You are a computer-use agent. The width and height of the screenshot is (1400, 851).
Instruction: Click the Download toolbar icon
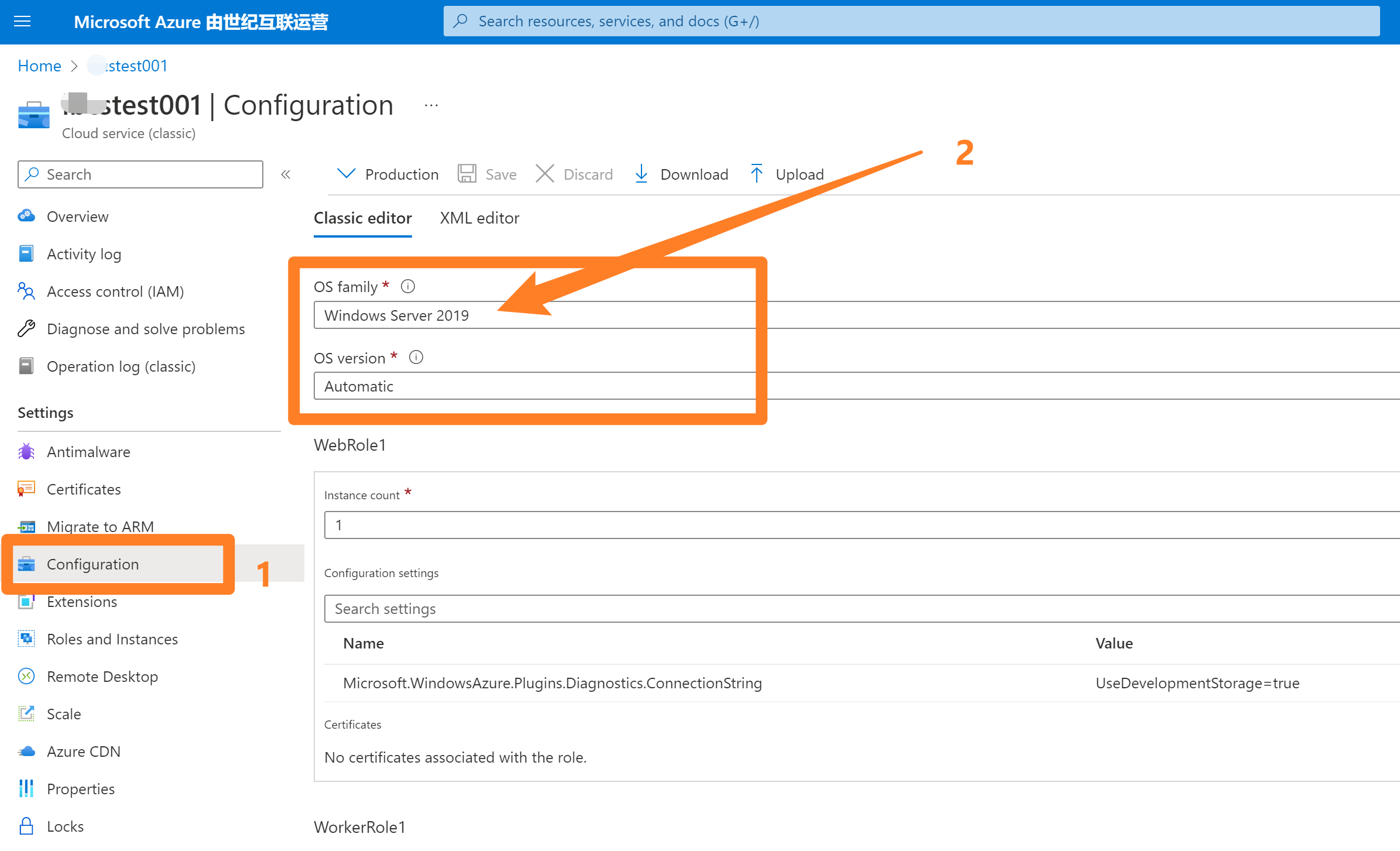coord(641,174)
